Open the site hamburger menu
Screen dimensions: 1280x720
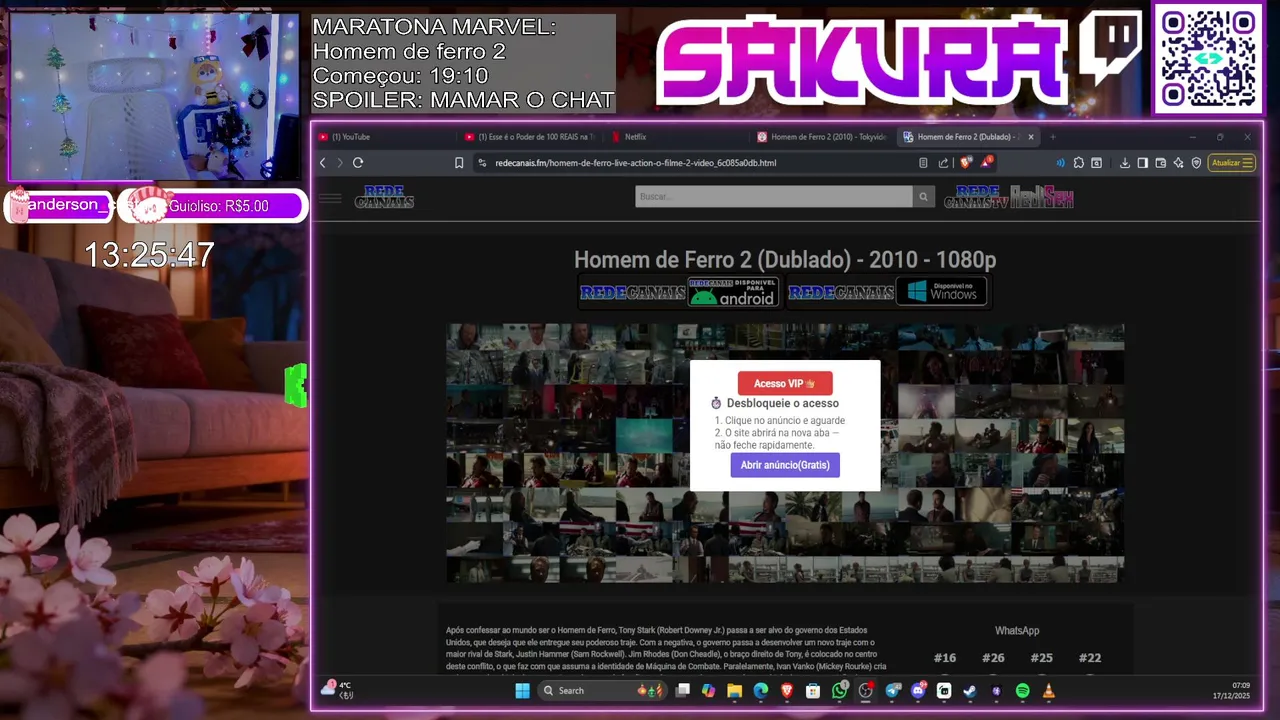[x=330, y=198]
